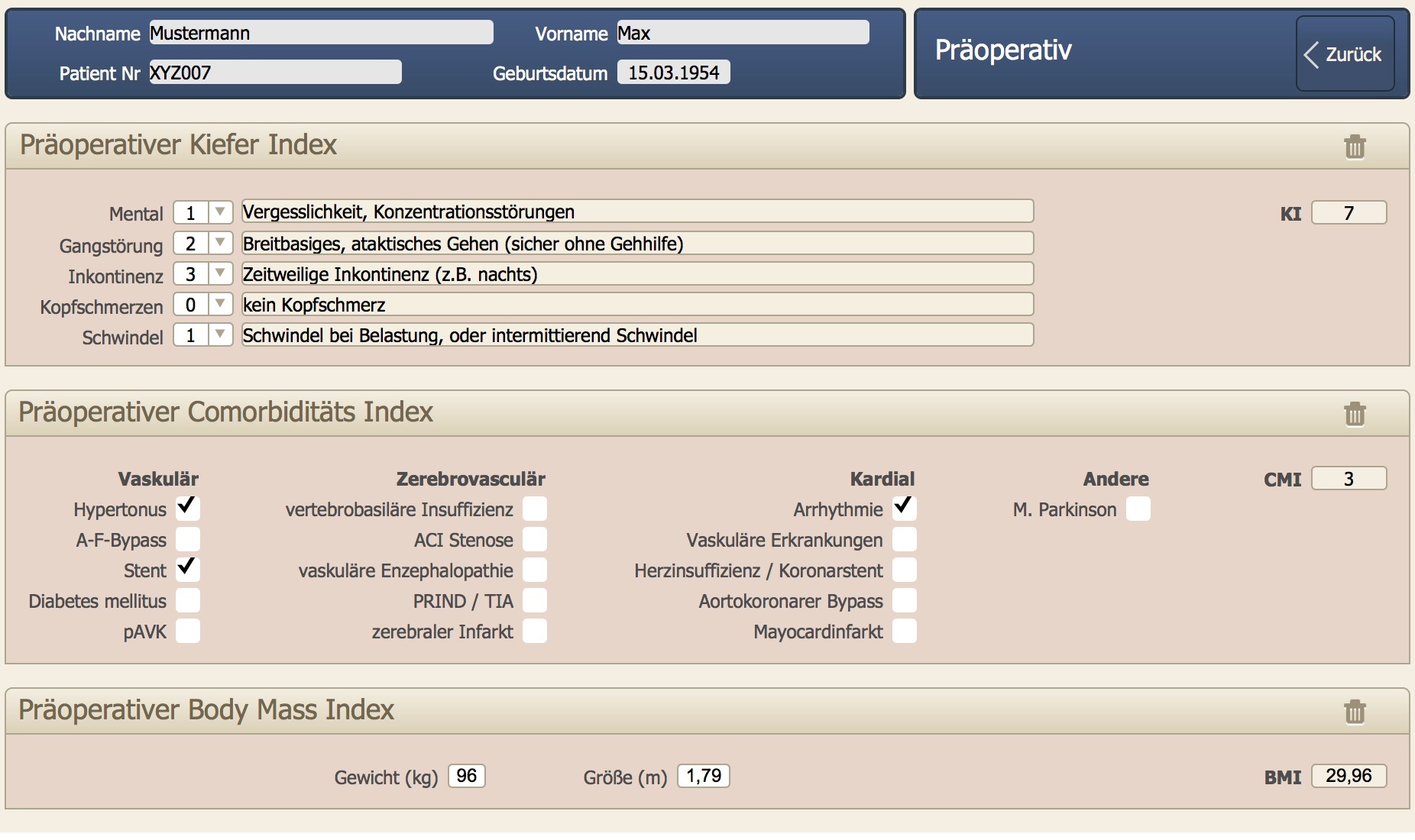
Task: Click trash icon of Präoperativer Comorbiditäts Index
Action: coord(1355,414)
